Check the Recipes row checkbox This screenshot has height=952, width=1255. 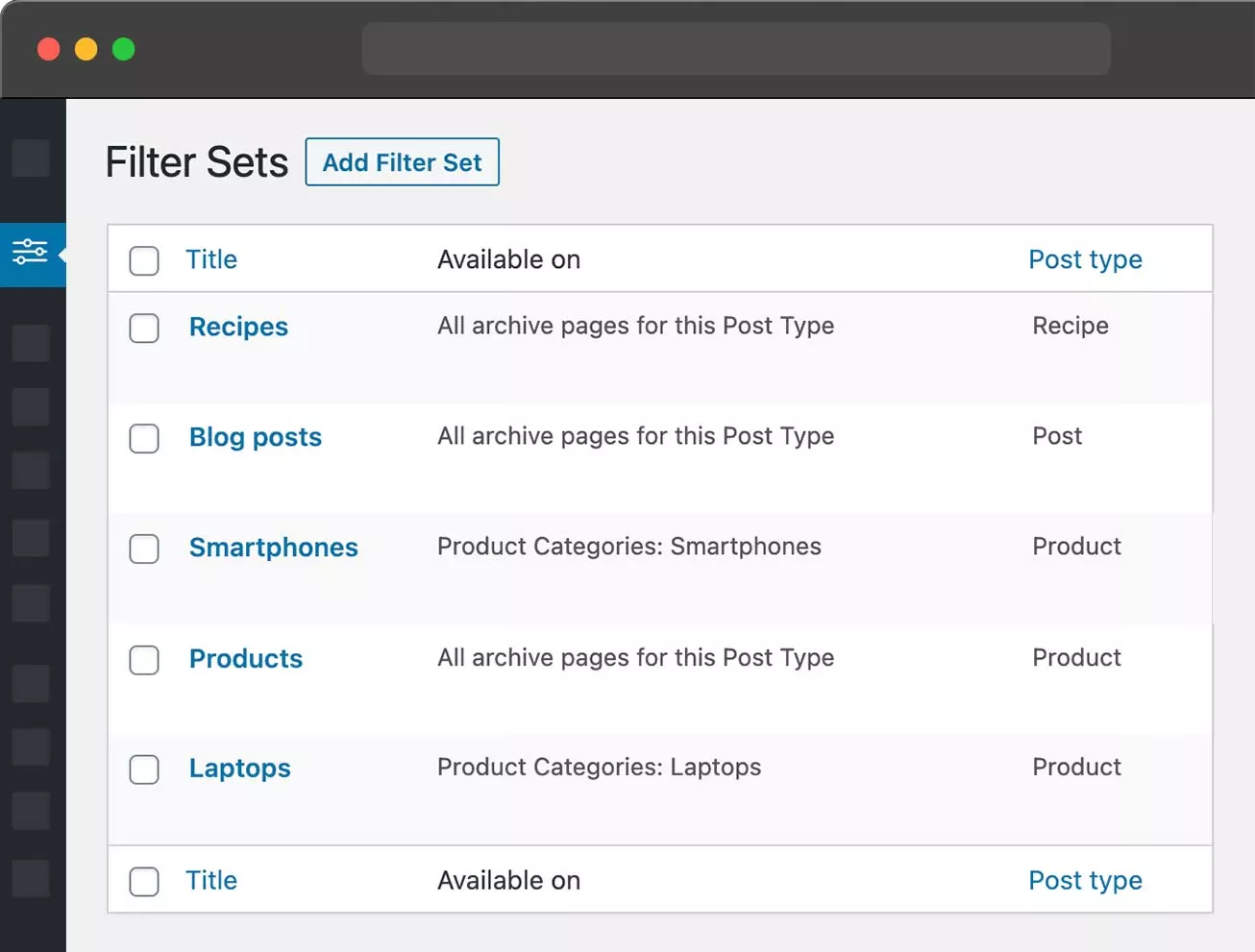(x=144, y=328)
